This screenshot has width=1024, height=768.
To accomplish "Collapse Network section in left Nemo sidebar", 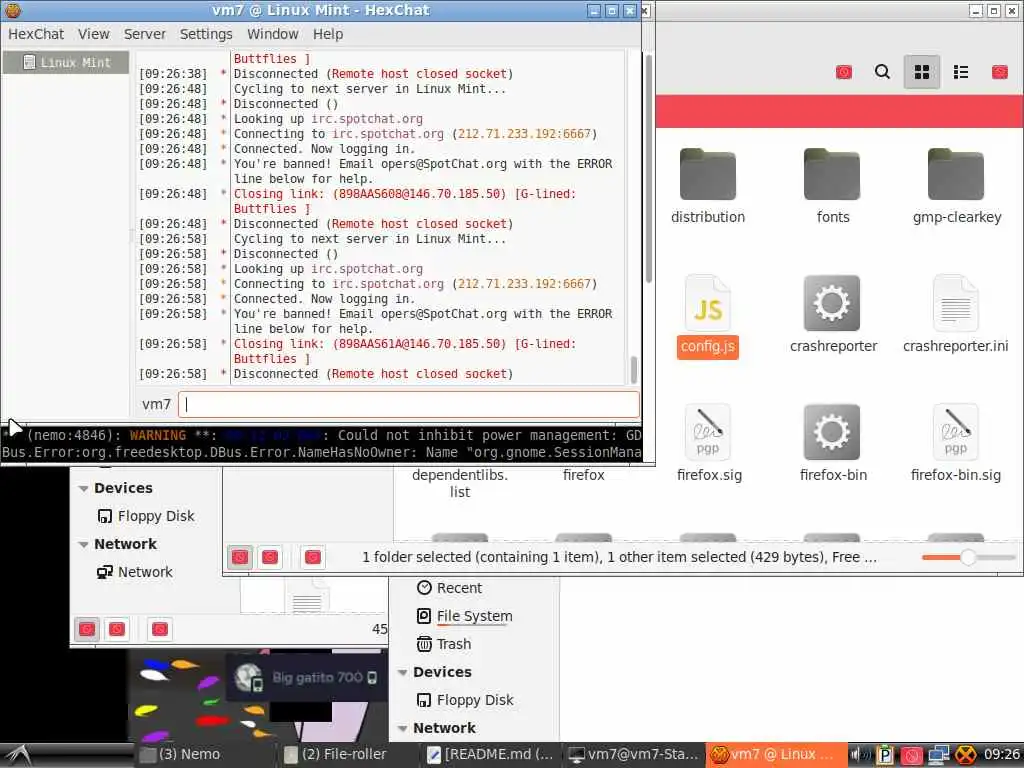I will [x=83, y=544].
